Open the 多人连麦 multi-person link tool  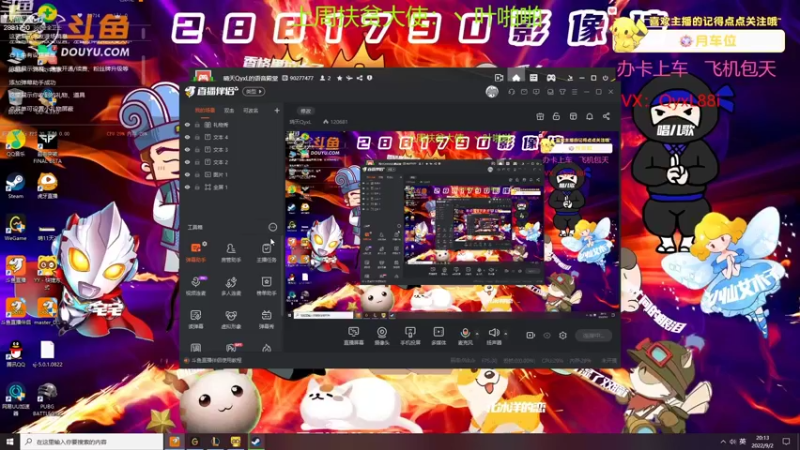coord(231,286)
